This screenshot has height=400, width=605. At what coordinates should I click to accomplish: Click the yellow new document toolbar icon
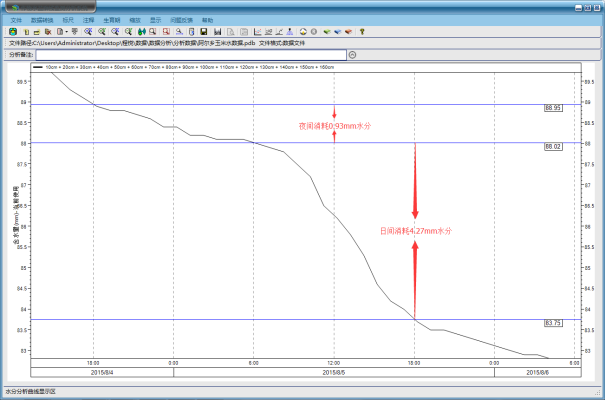[26, 32]
